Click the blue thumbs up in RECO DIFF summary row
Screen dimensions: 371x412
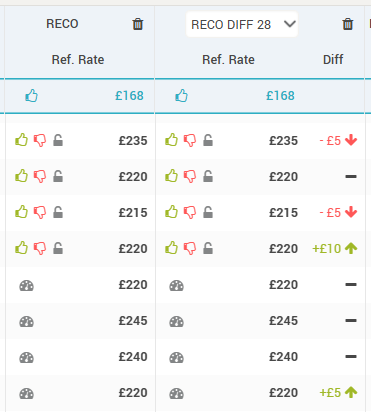click(182, 96)
